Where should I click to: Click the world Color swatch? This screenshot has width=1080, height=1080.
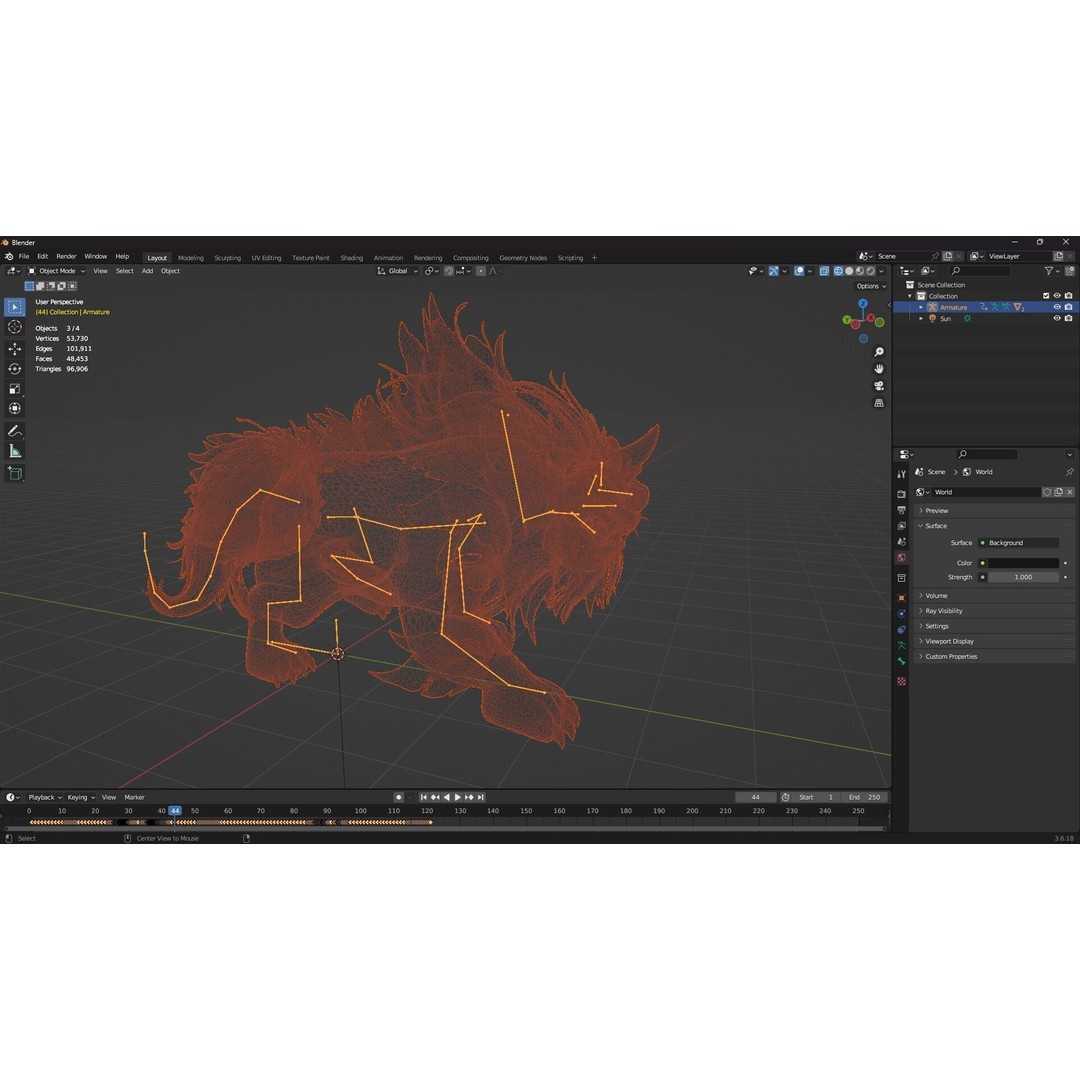pos(1024,563)
